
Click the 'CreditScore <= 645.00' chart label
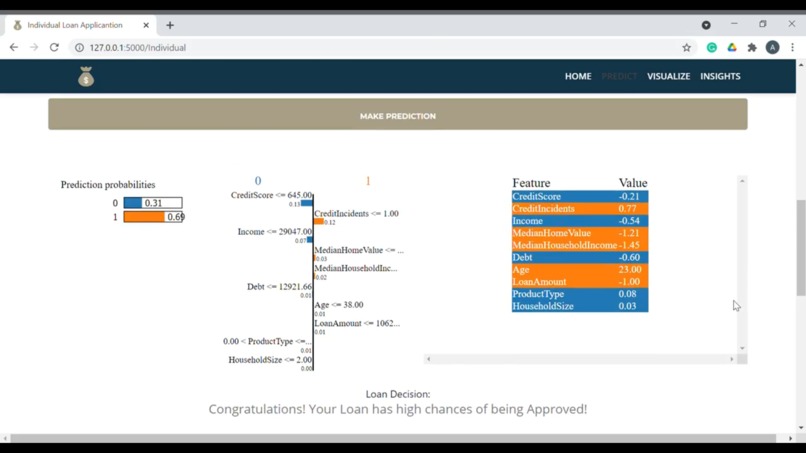(x=271, y=195)
